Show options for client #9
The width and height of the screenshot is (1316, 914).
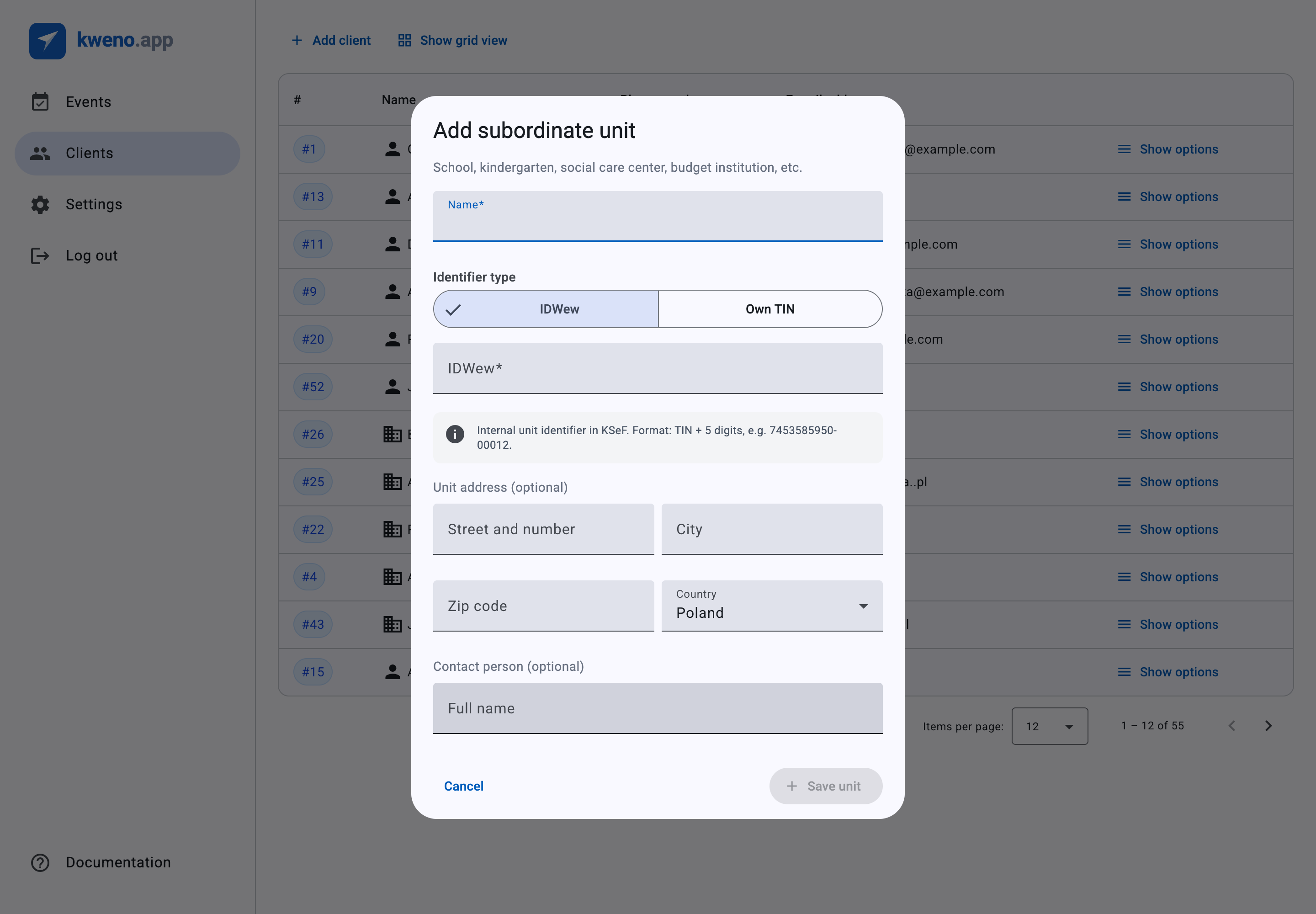pyautogui.click(x=1168, y=292)
